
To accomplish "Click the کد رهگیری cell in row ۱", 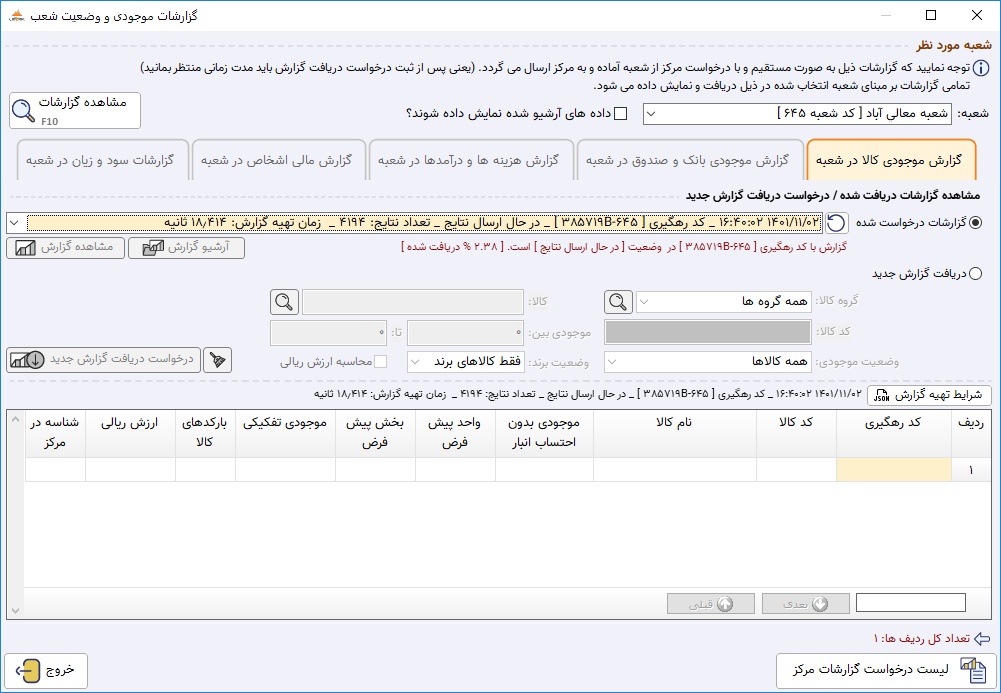I will pos(894,470).
